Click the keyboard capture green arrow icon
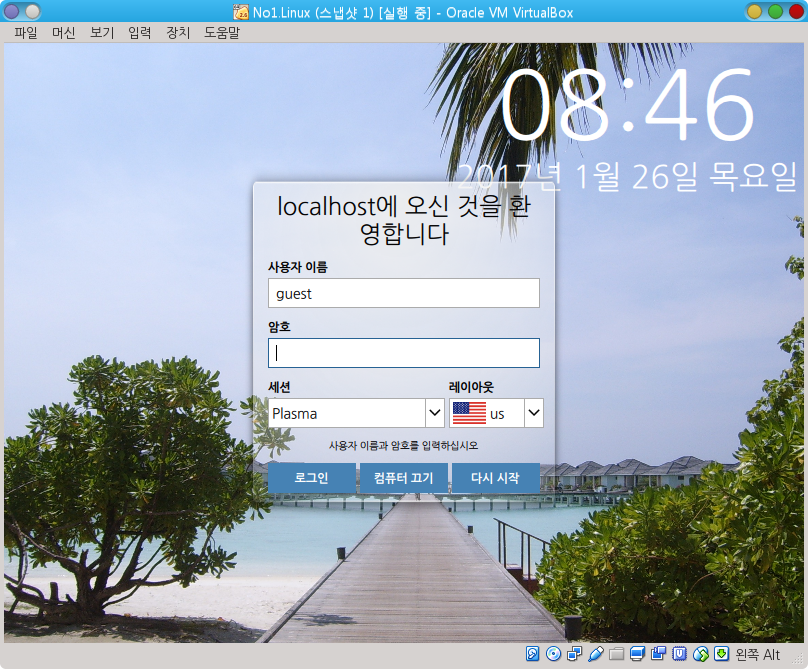The height and width of the screenshot is (669, 808). (x=721, y=654)
